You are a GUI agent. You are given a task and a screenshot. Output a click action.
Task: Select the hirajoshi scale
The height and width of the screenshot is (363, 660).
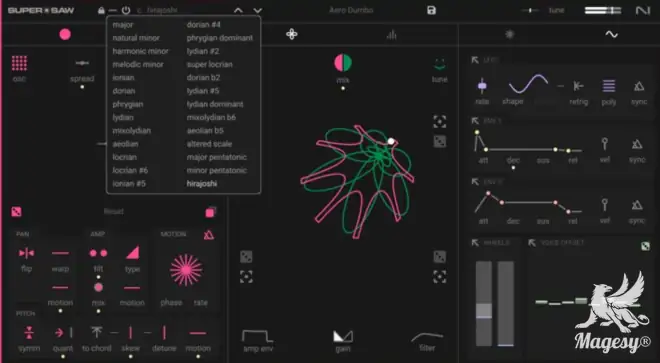coord(202,184)
